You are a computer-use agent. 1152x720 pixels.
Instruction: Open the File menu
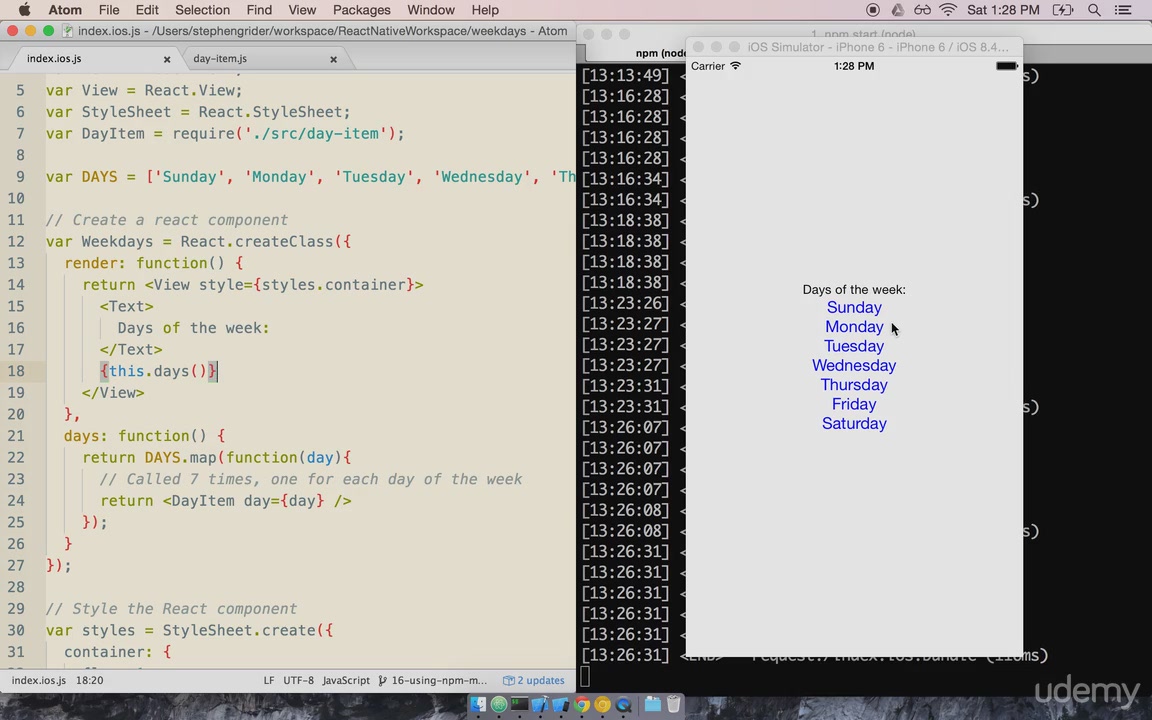click(x=109, y=10)
